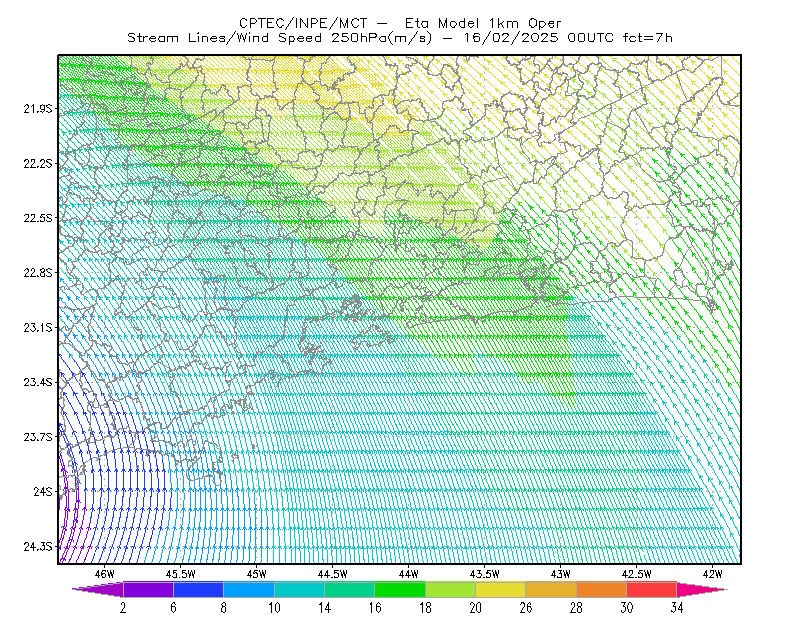
Task: Select the gold 26–28 legend swatch
Action: 551,589
